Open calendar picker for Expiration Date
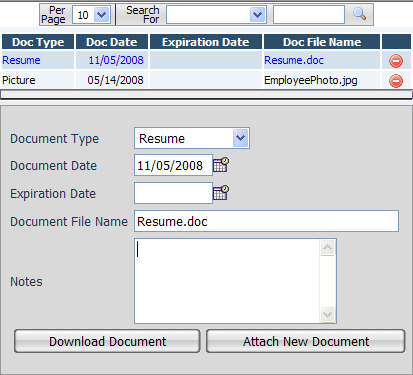413x375 pixels. click(x=221, y=193)
